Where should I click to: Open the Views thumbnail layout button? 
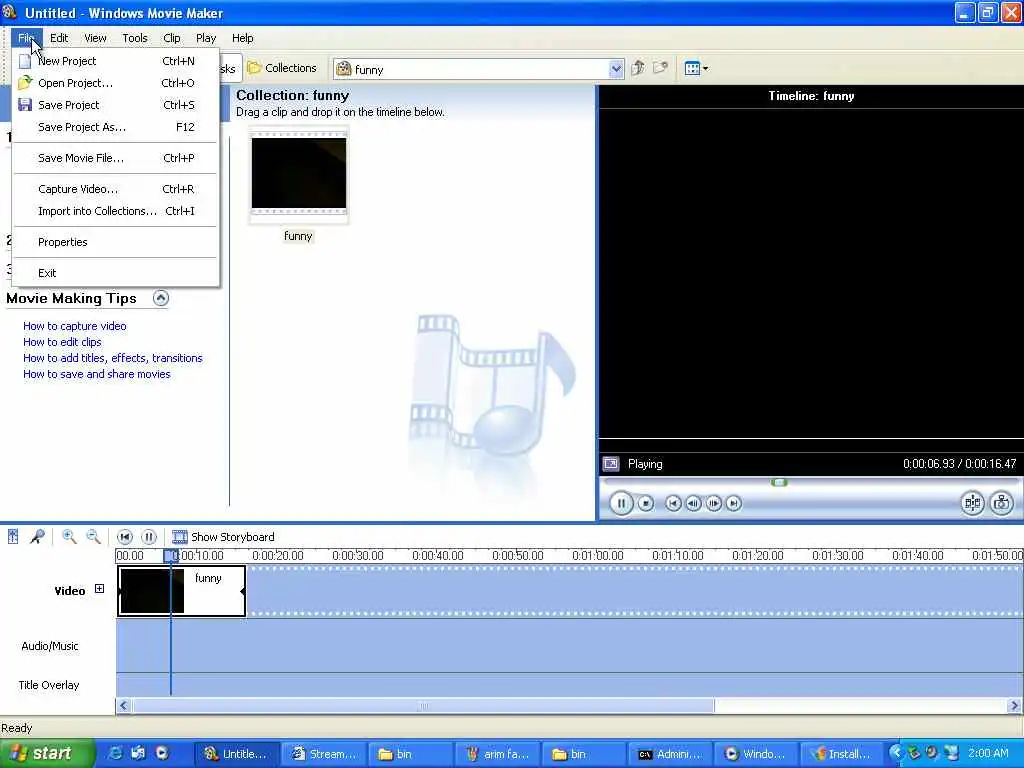696,68
